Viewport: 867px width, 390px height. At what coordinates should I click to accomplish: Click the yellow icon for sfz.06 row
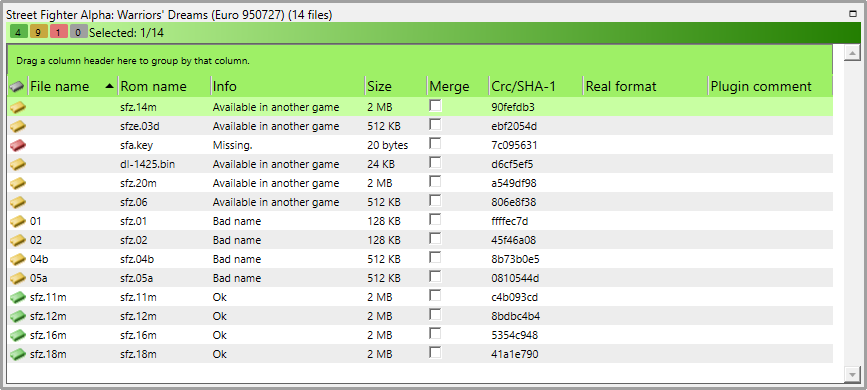click(18, 202)
